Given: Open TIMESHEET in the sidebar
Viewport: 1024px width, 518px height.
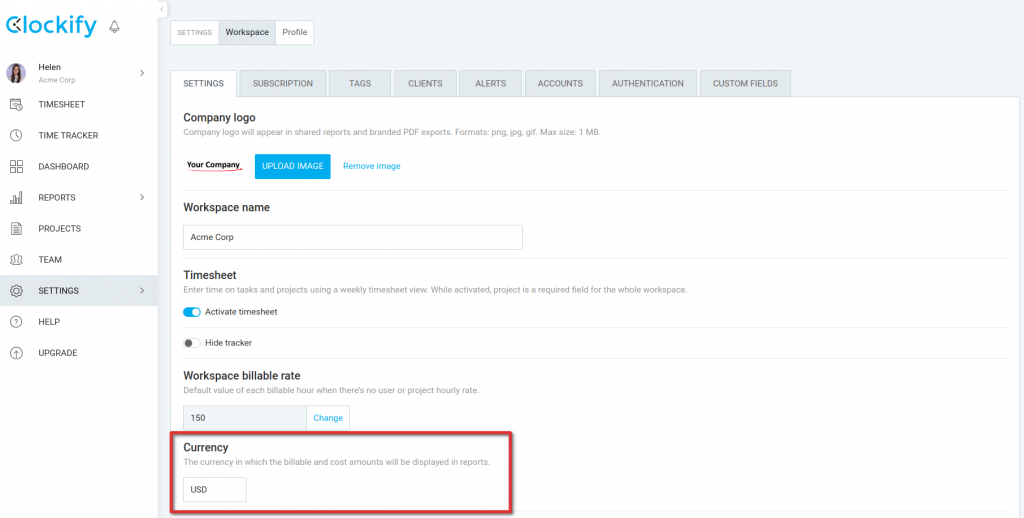Looking at the screenshot, I should pos(61,104).
